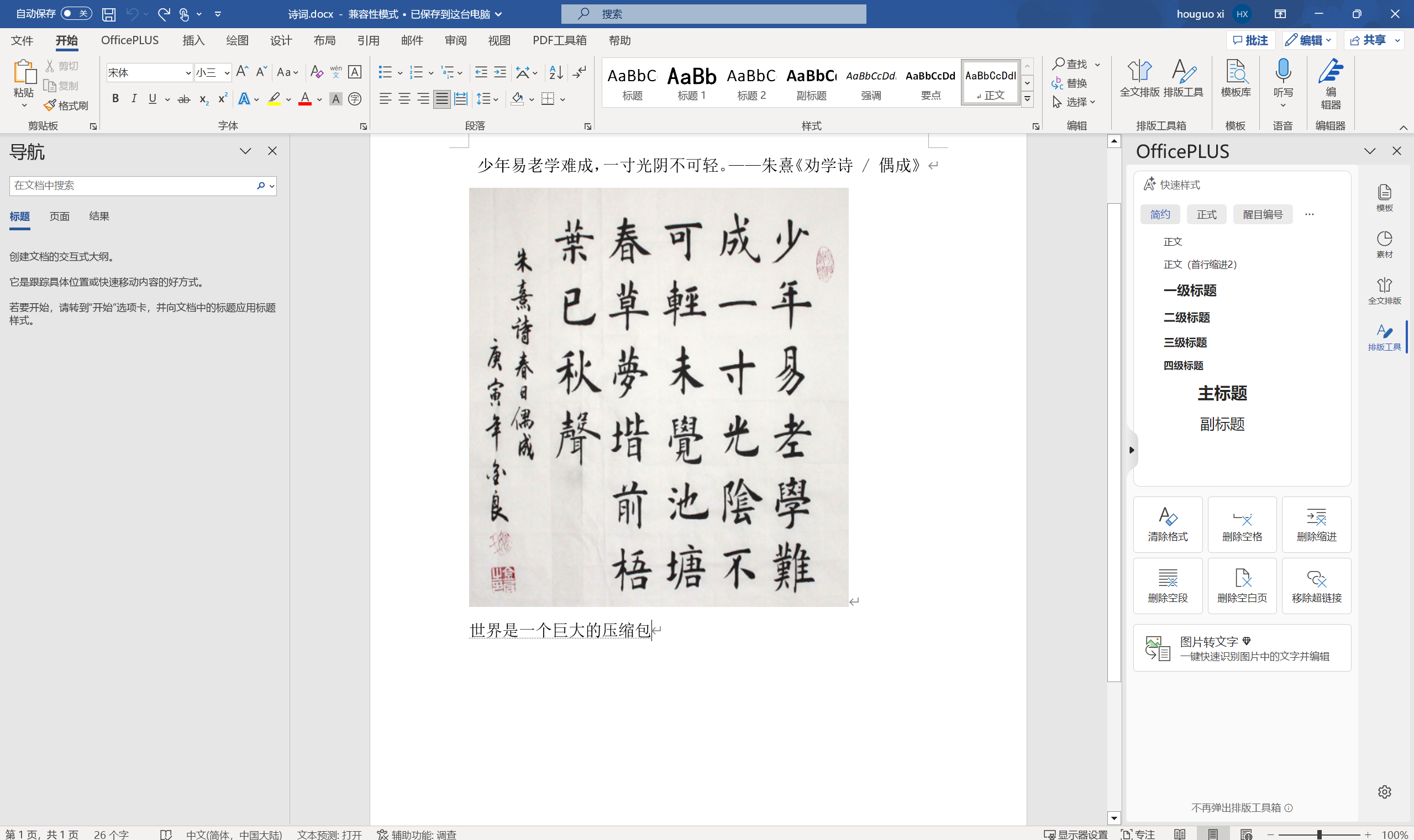Clear all formatting from selection

[317, 72]
